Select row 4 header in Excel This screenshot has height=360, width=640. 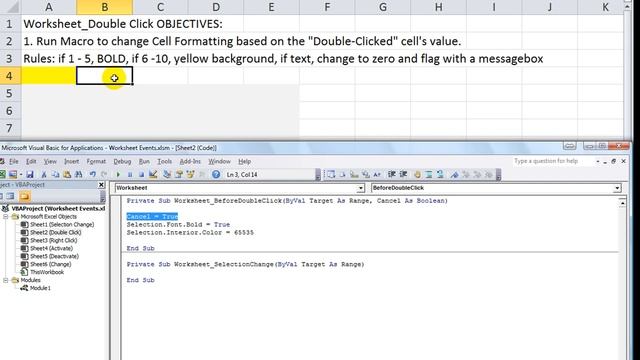pyautogui.click(x=10, y=76)
